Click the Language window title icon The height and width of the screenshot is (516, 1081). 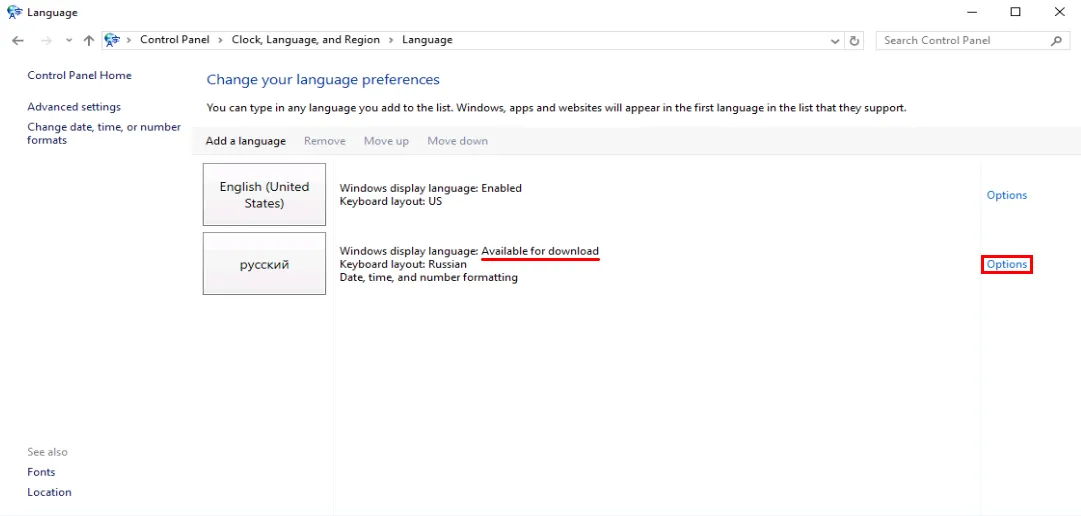click(x=14, y=12)
